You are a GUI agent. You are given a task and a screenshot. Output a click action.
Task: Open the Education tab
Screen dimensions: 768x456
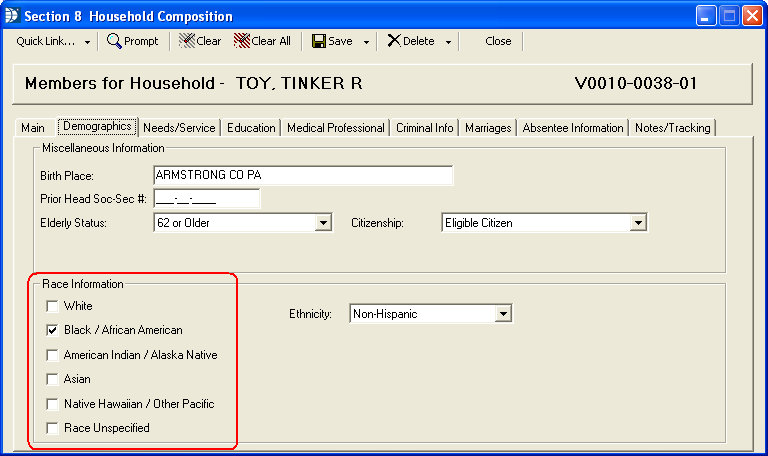tap(251, 128)
